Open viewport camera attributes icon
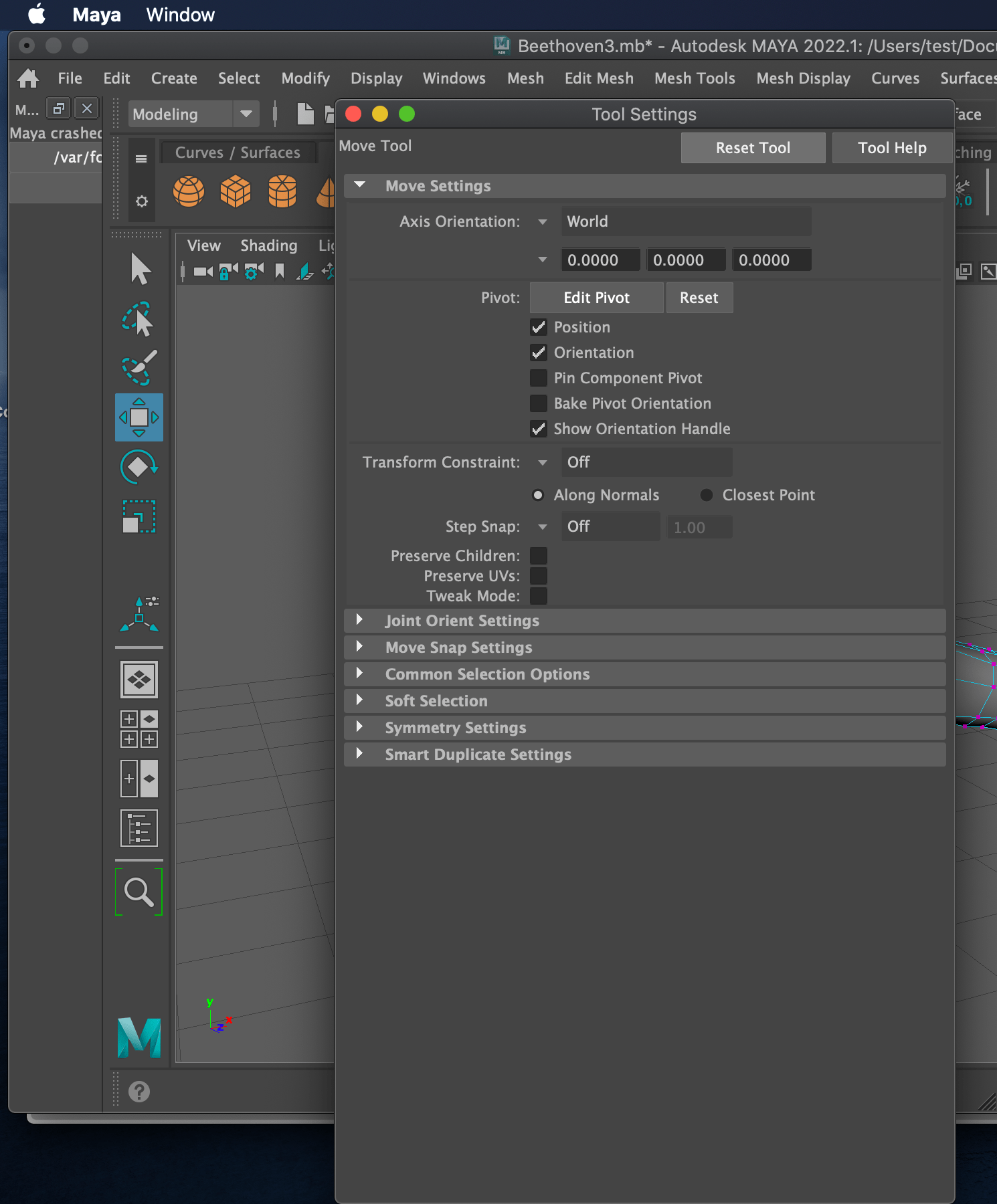This screenshot has width=997, height=1204. (x=254, y=271)
